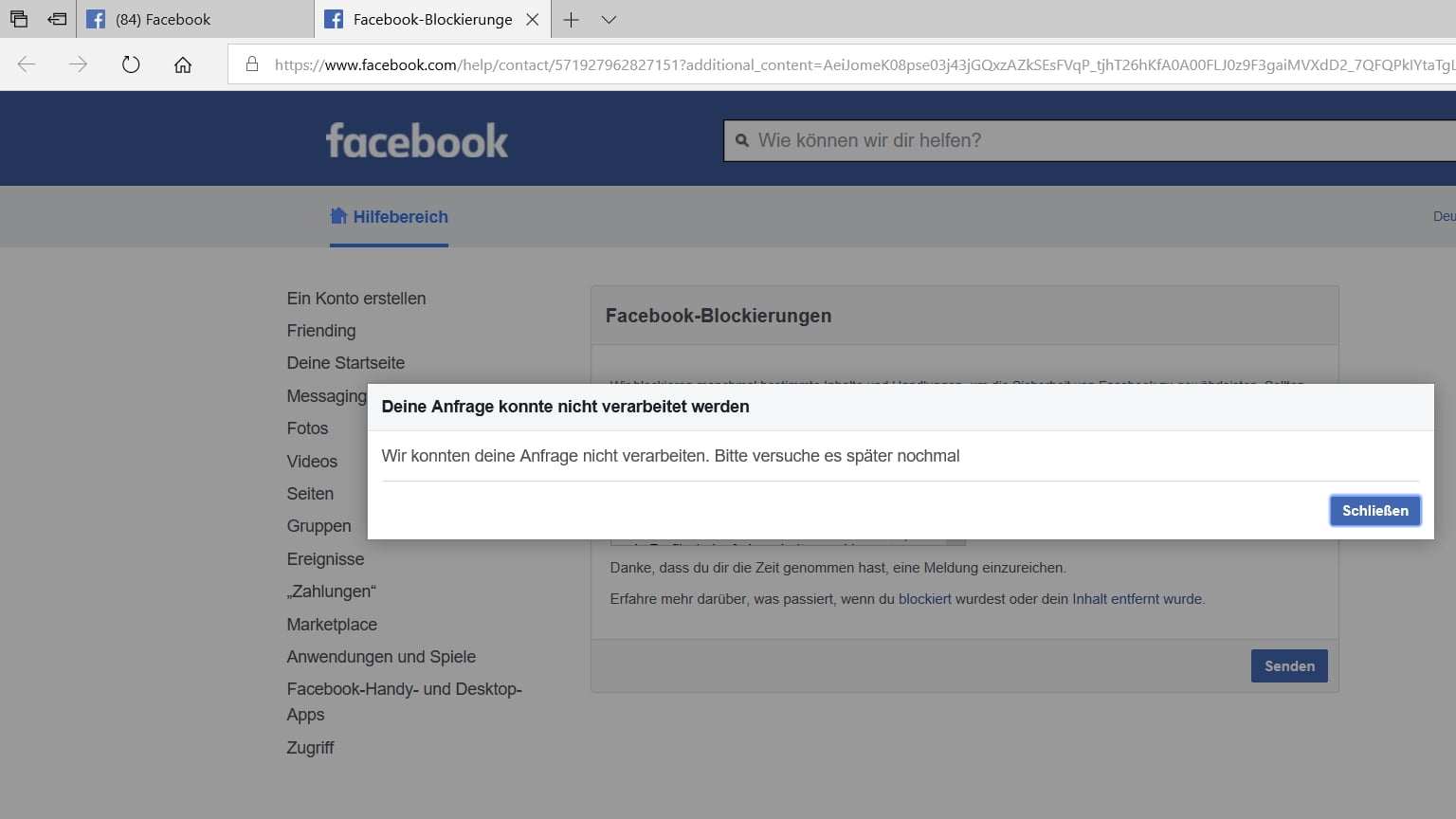Open 'Facebook-Handy- und Desktop-Apps' topic

coord(405,701)
